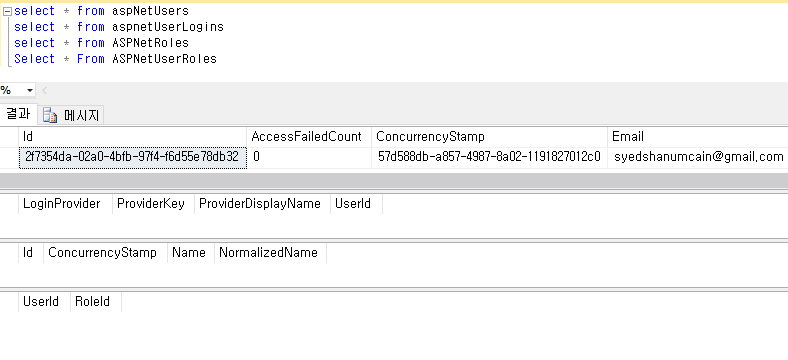This screenshot has width=788, height=360.
Task: Open the zoom percentage dropdown
Action: point(30,91)
